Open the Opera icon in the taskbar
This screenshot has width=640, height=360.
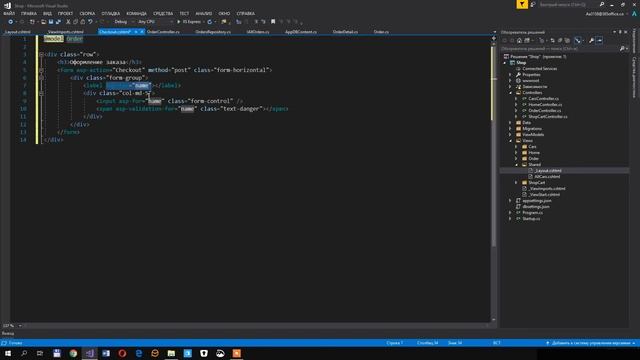122,353
